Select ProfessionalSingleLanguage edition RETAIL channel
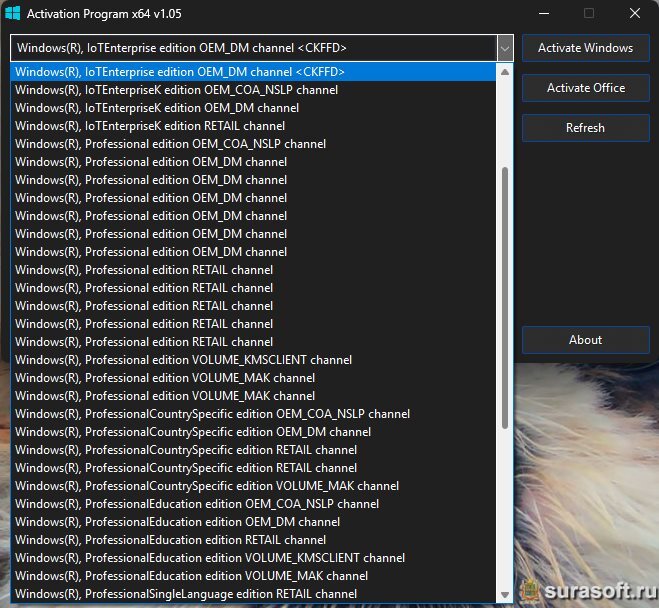 [253, 594]
